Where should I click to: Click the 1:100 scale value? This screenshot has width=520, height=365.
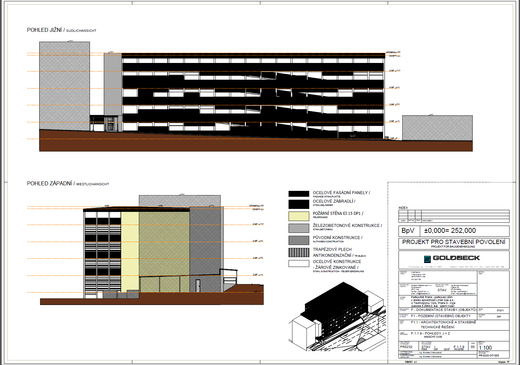[485, 348]
